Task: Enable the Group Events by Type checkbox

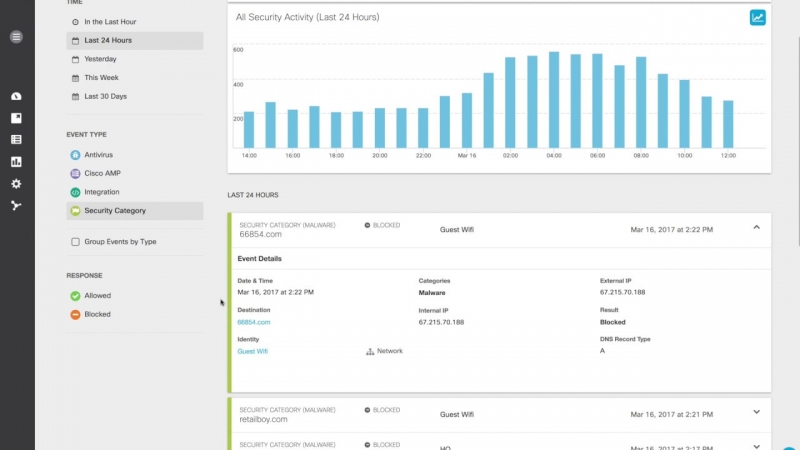Action: [76, 242]
